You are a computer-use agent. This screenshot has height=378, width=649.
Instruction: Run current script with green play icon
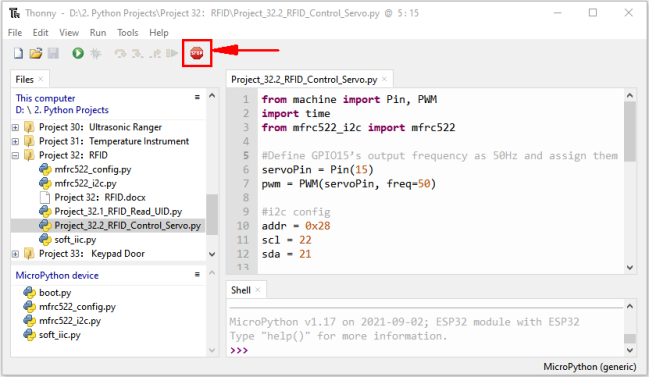(x=78, y=53)
